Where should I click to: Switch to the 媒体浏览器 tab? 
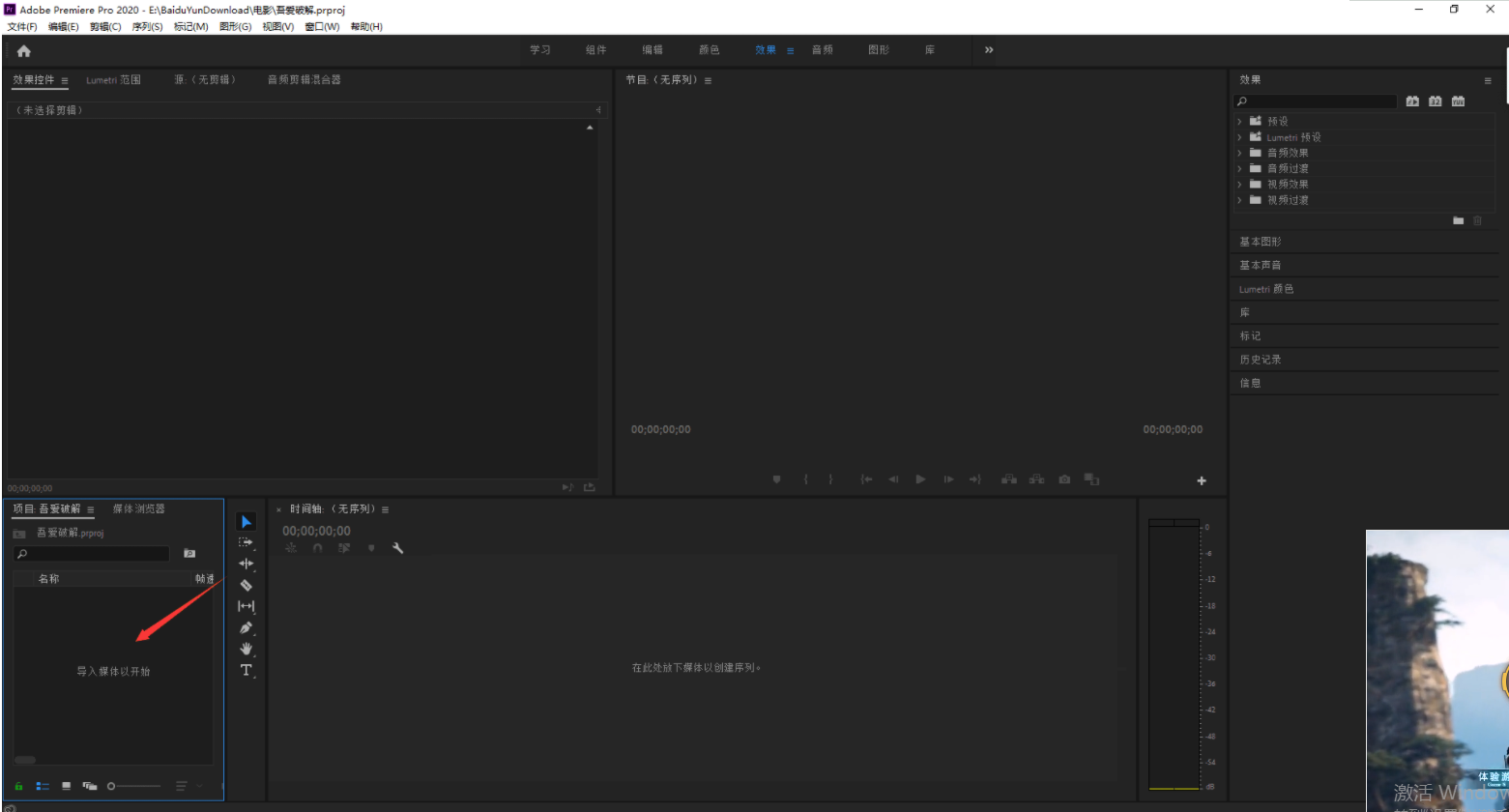pos(139,508)
